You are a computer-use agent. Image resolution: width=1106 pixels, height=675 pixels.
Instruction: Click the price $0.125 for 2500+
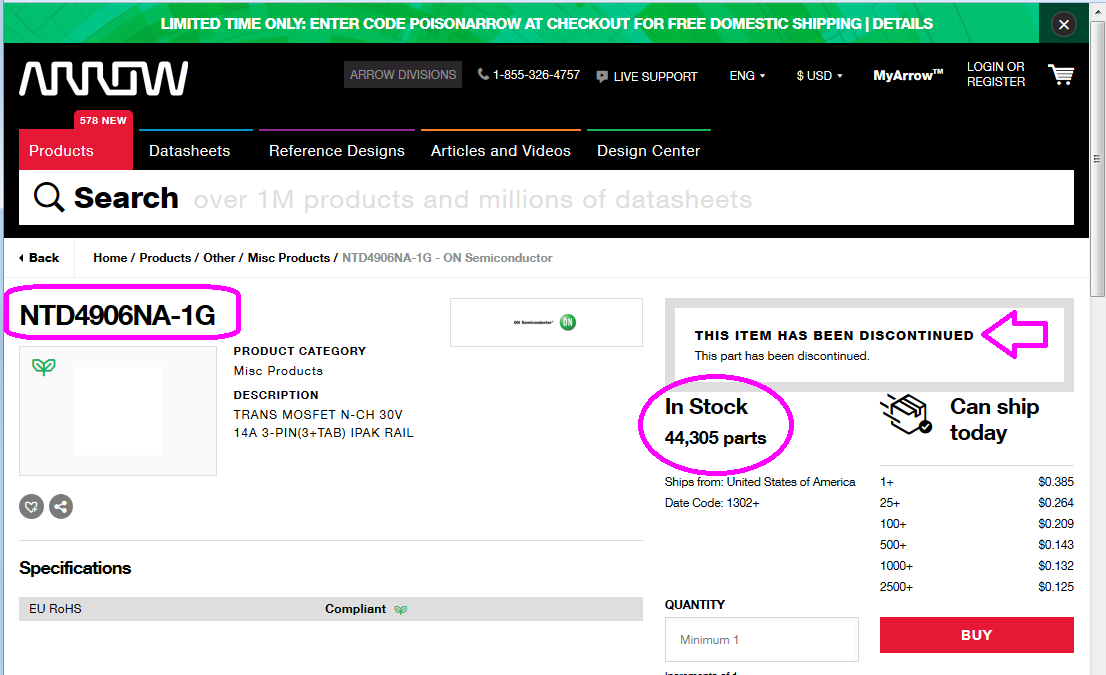1055,587
